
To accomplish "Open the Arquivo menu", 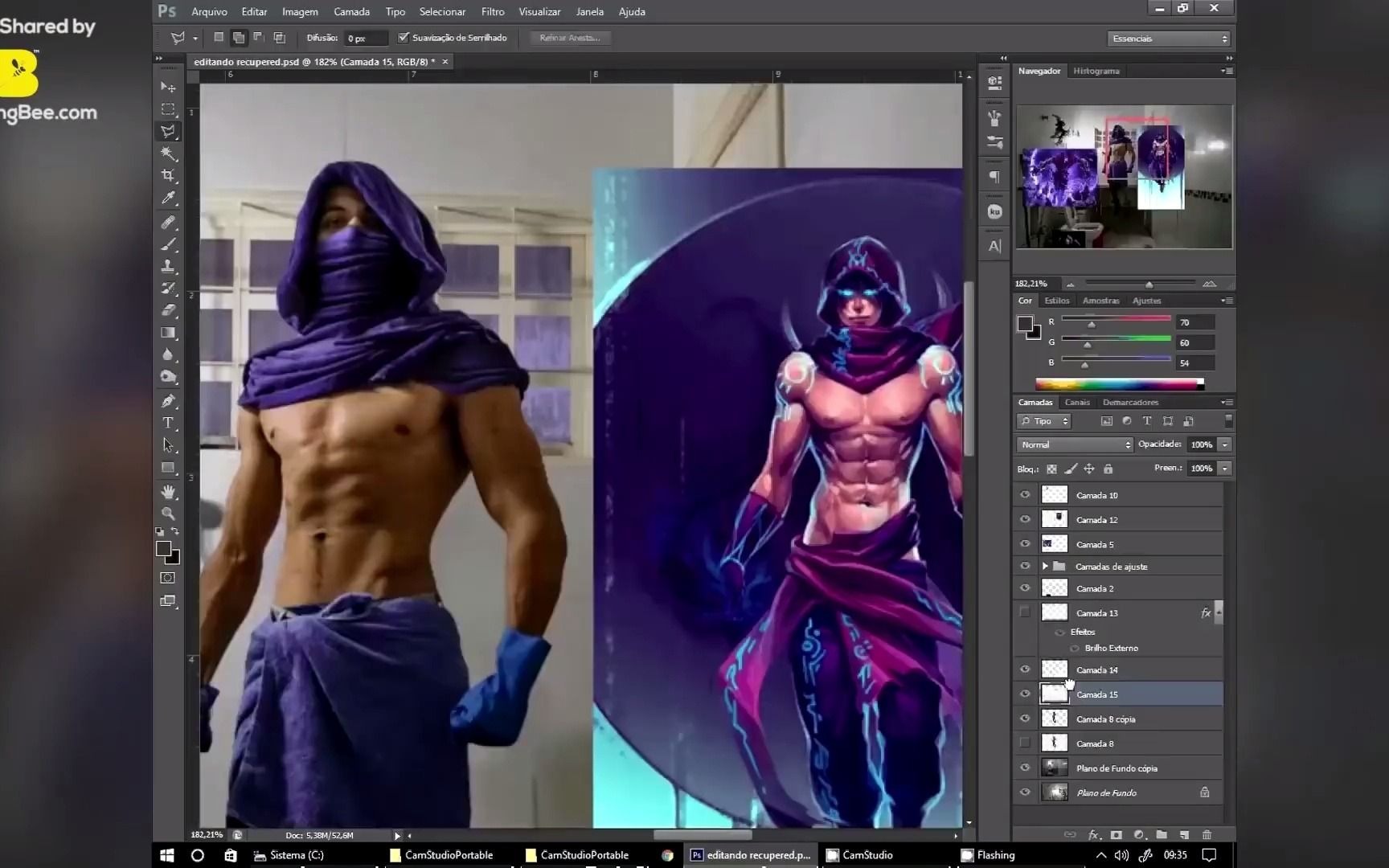I will [x=209, y=12].
